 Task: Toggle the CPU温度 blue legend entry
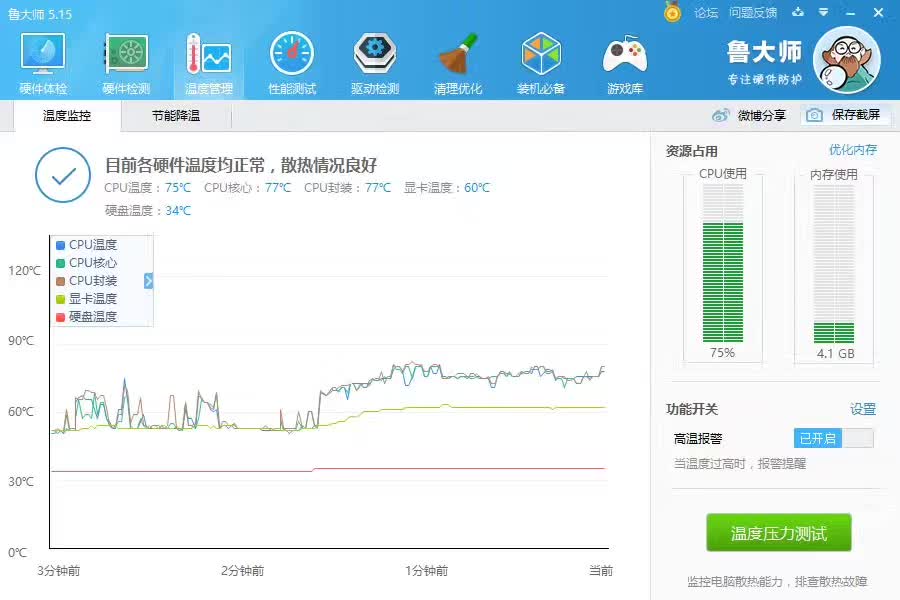[x=87, y=245]
